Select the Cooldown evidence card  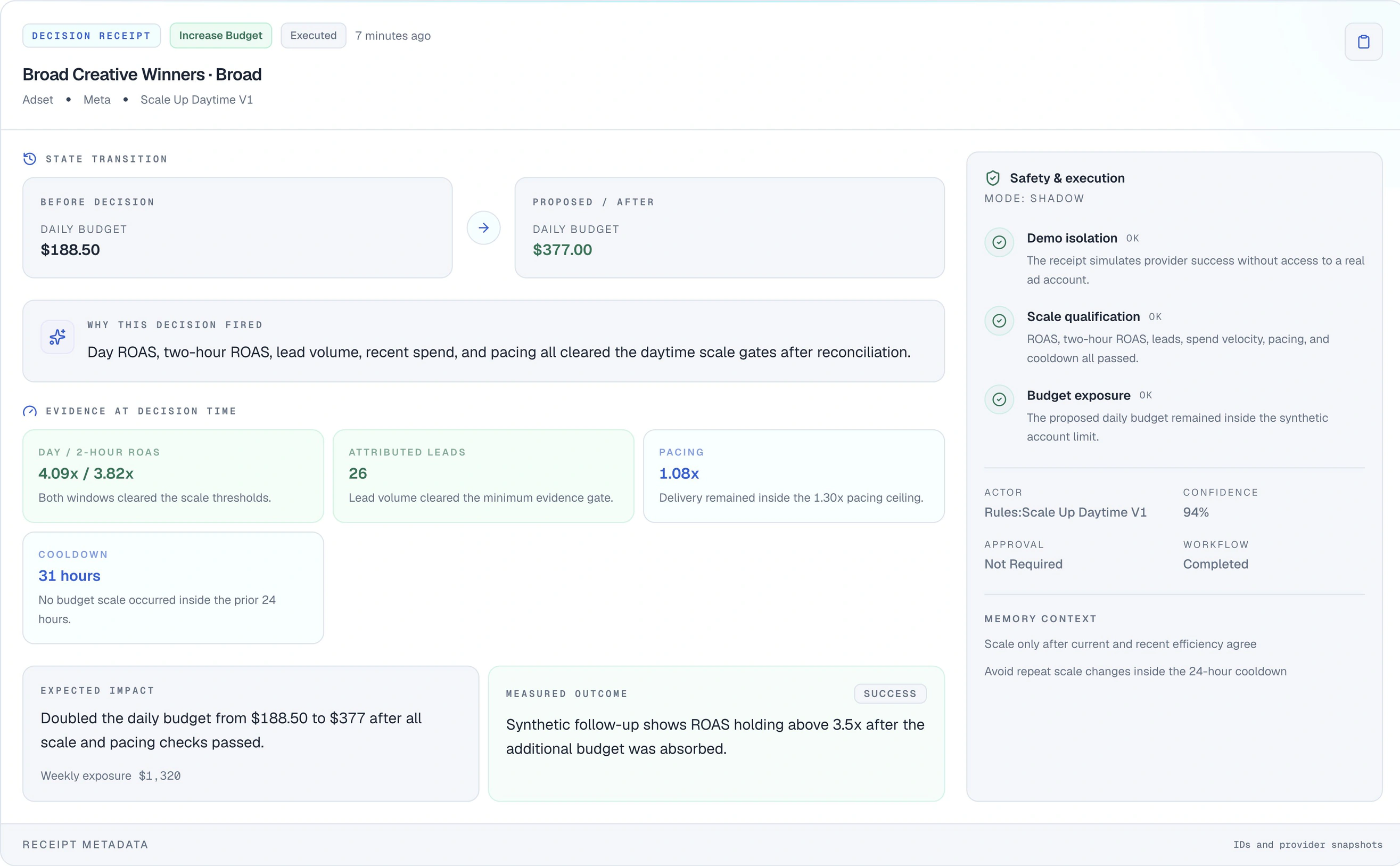(x=173, y=587)
